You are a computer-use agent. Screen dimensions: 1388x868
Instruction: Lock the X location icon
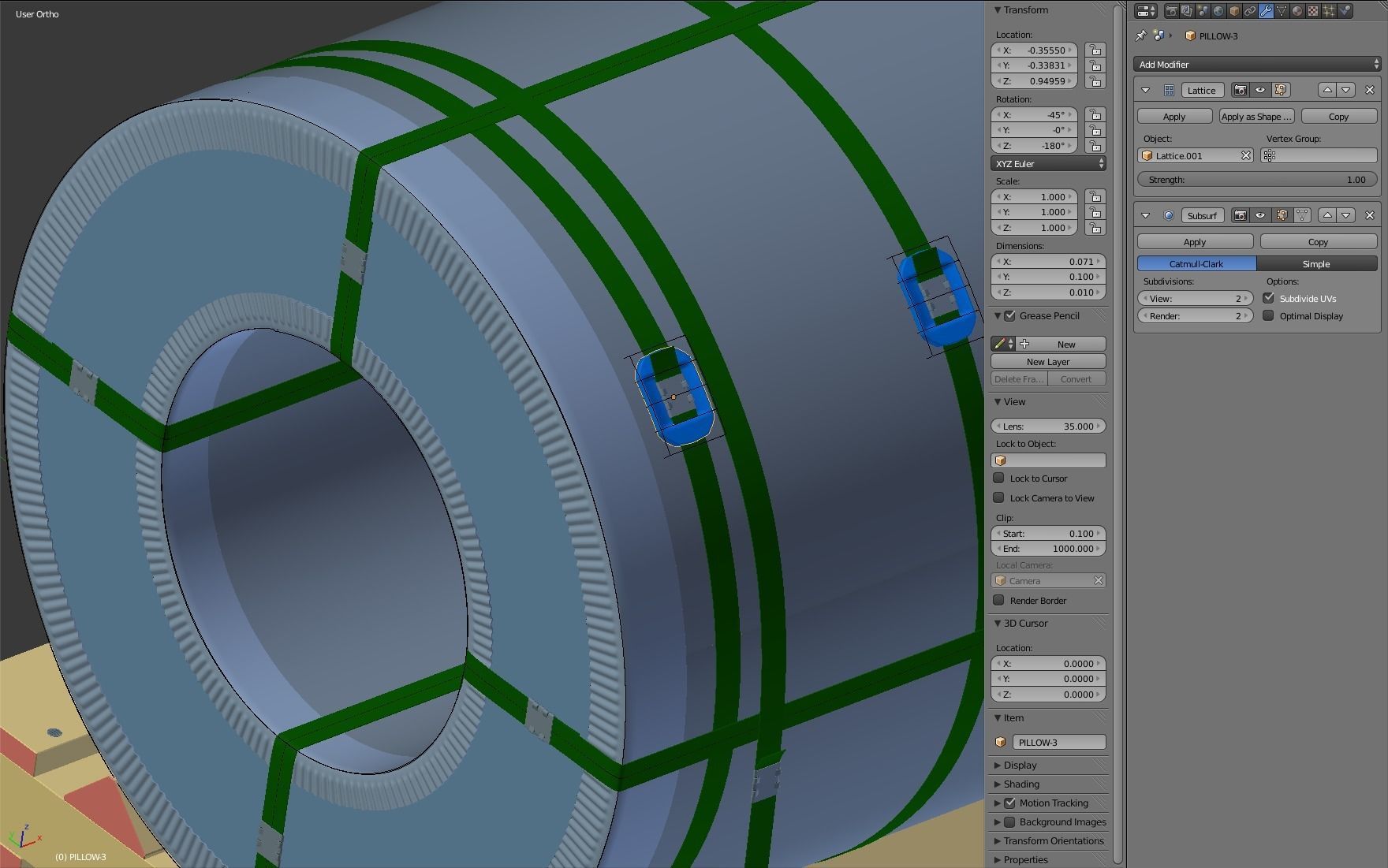pyautogui.click(x=1095, y=50)
